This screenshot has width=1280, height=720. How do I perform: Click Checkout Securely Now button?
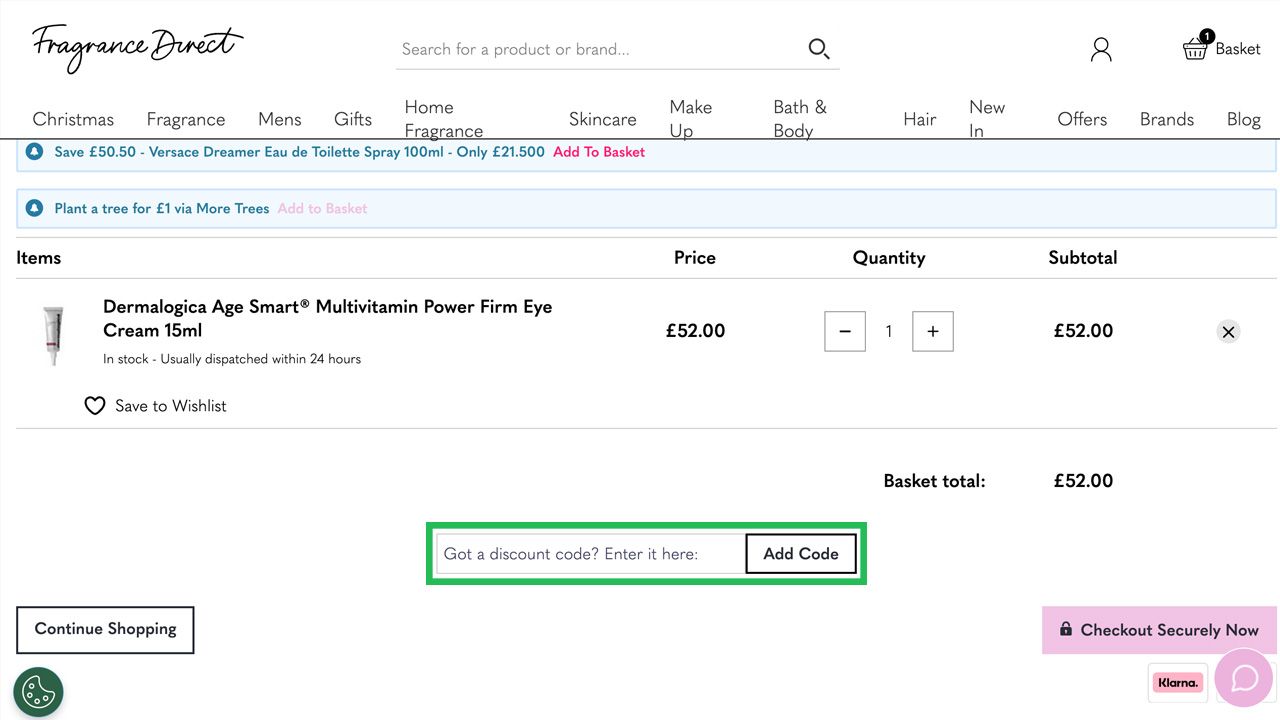1160,630
